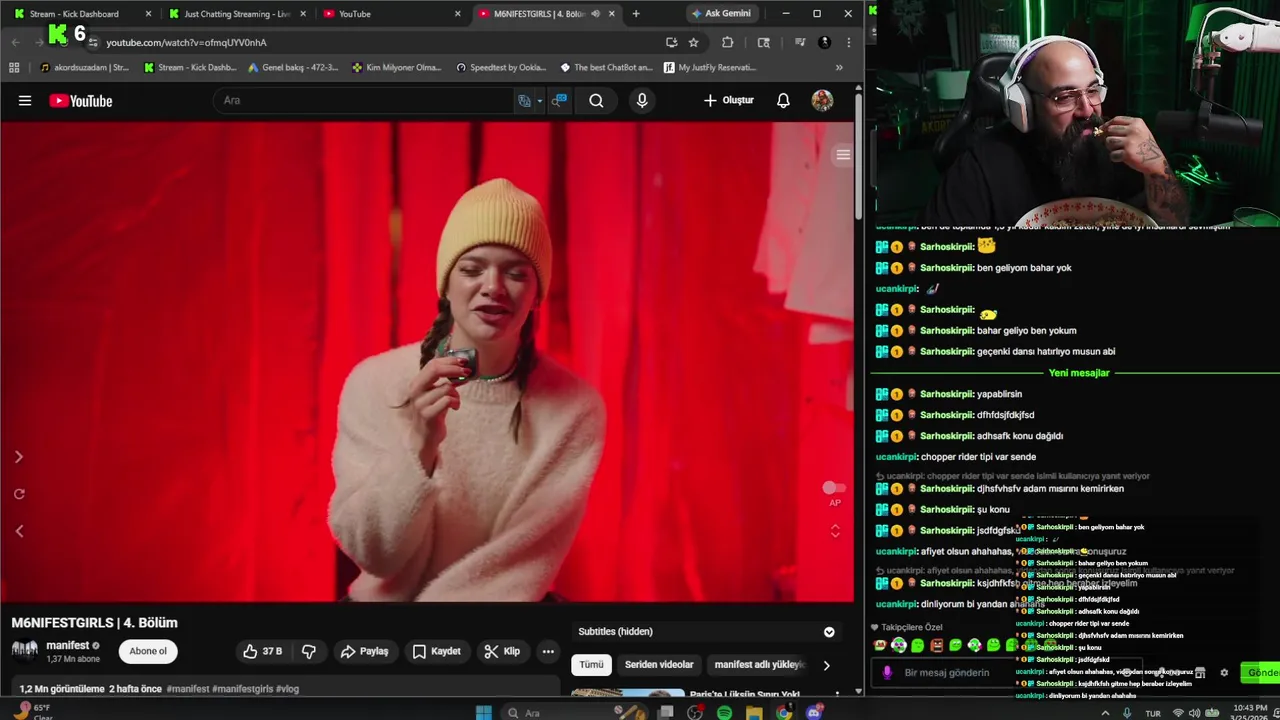
Task: Create a clip with Klip
Action: (502, 651)
